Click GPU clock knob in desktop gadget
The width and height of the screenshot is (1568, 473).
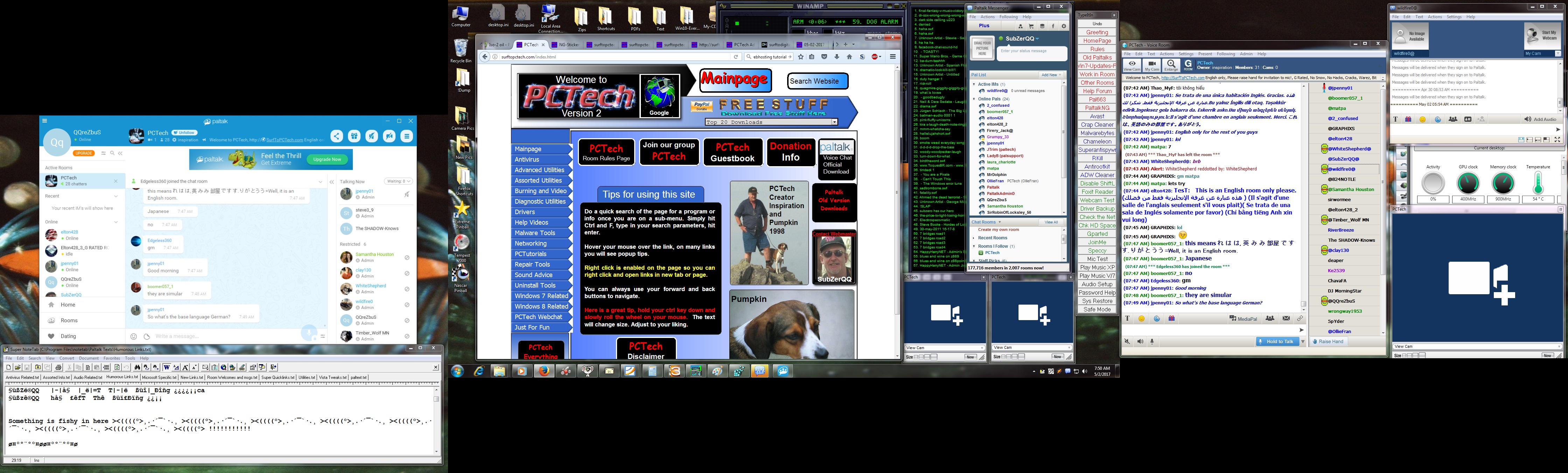pyautogui.click(x=1468, y=183)
